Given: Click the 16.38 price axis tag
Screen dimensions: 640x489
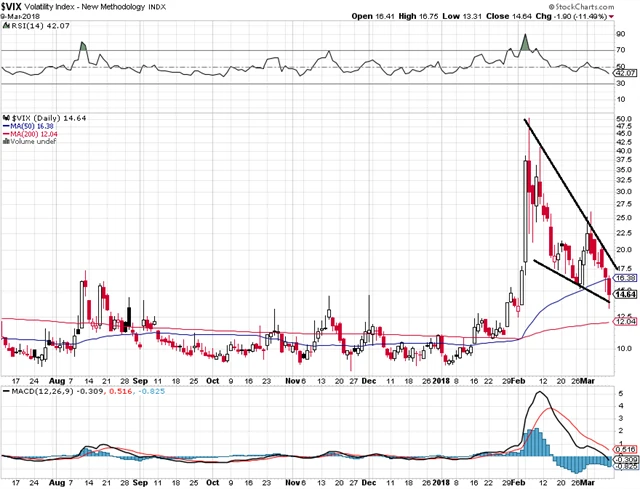Looking at the screenshot, I should (625, 278).
